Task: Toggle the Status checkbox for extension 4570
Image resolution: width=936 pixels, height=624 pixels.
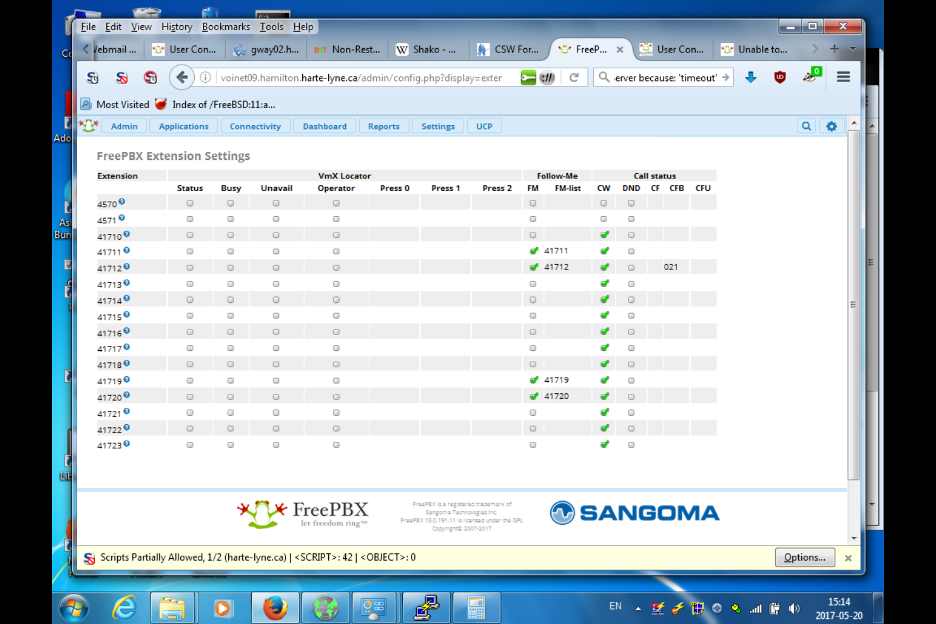Action: click(189, 203)
